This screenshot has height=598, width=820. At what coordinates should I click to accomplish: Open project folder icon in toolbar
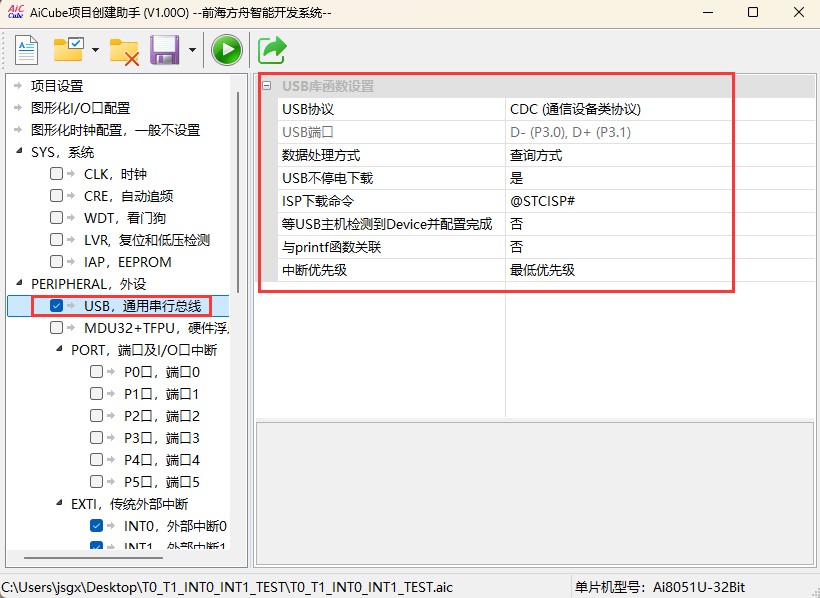point(69,49)
